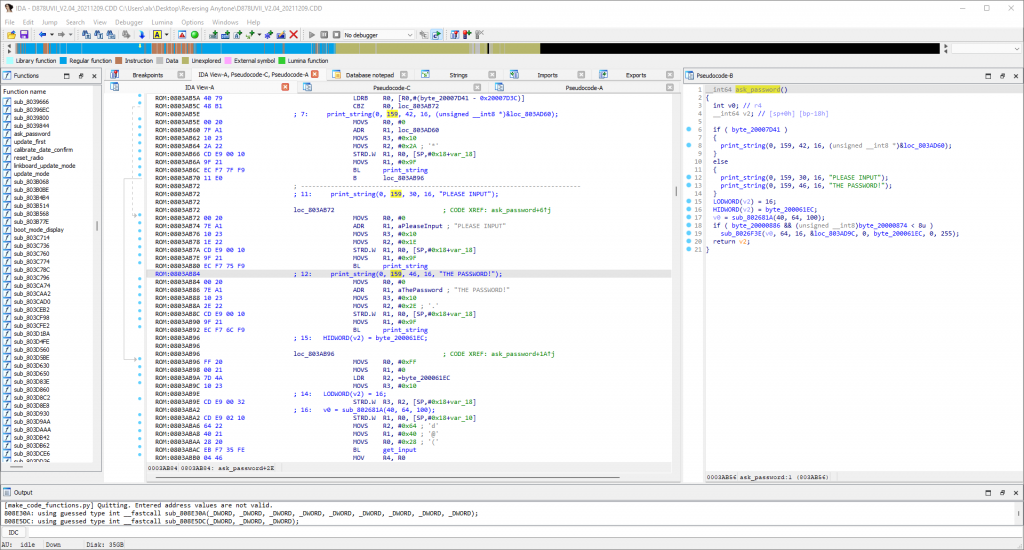Click the green circle toolbar icon
Screen dimensions: 1024x550
(x=195, y=34)
